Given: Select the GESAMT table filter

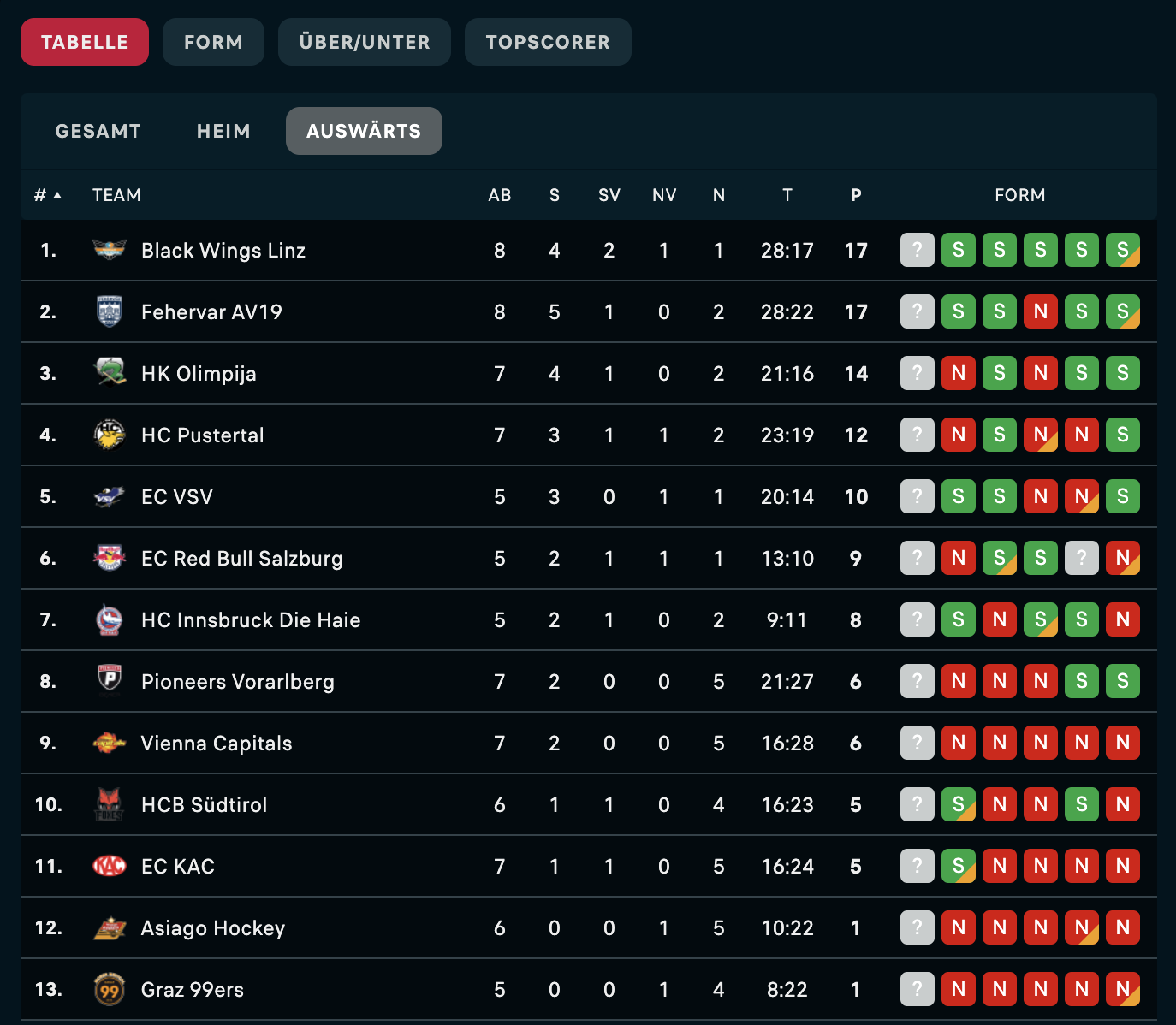Looking at the screenshot, I should click(x=98, y=131).
